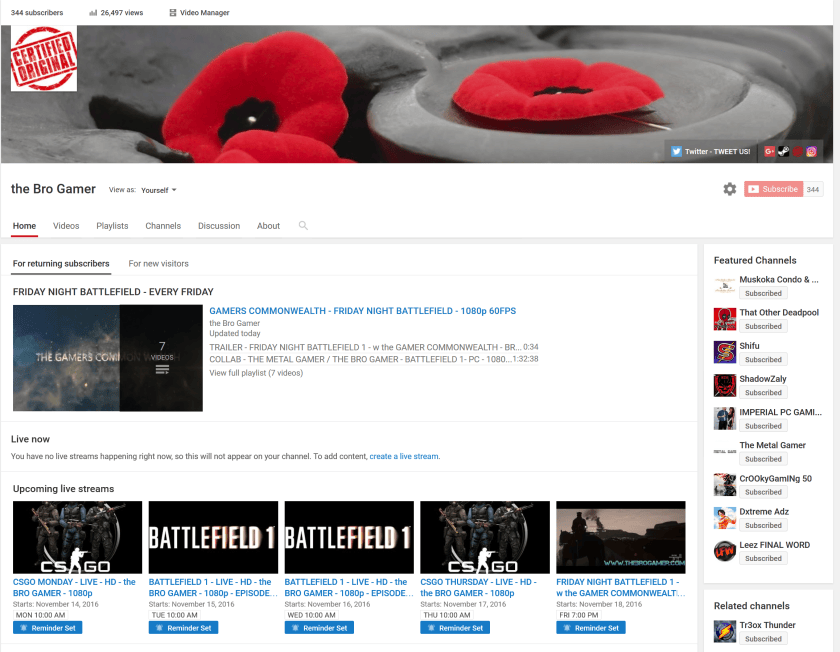Open the That Other Deadpool channel avatar

(725, 319)
